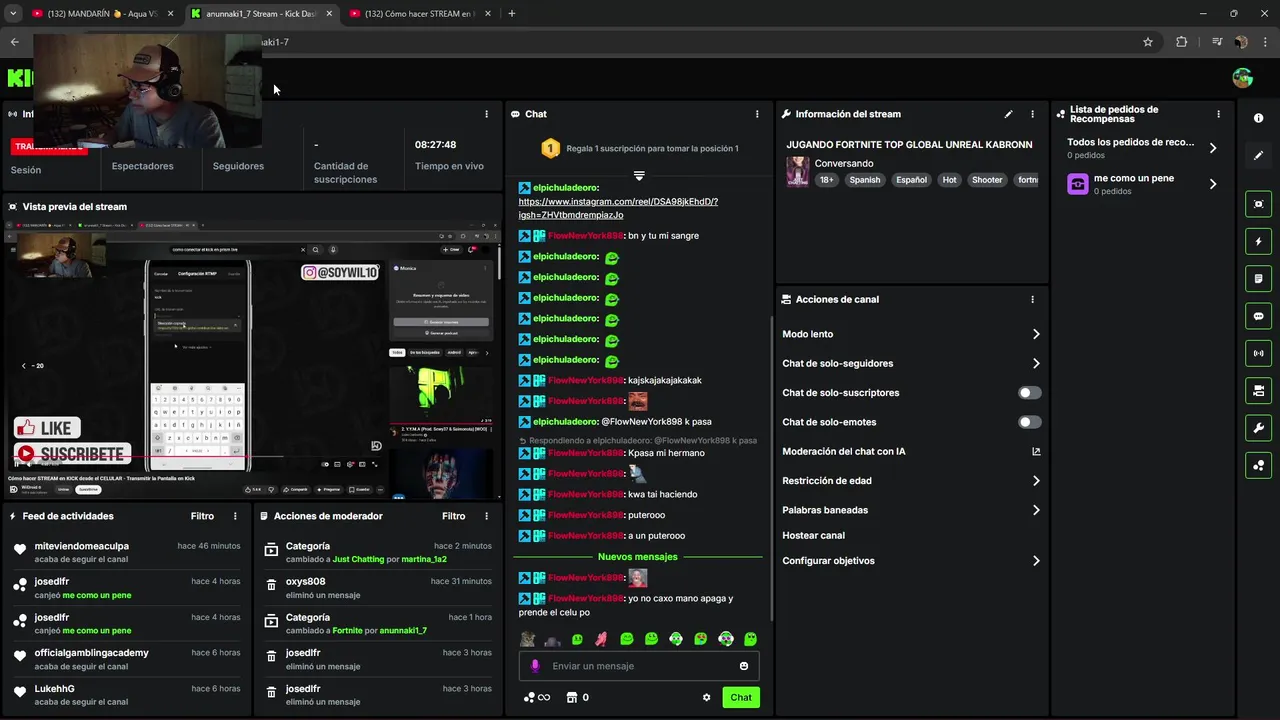Expand Todos los pedidos de recompensas row
The width and height of the screenshot is (1280, 720).
click(1143, 148)
